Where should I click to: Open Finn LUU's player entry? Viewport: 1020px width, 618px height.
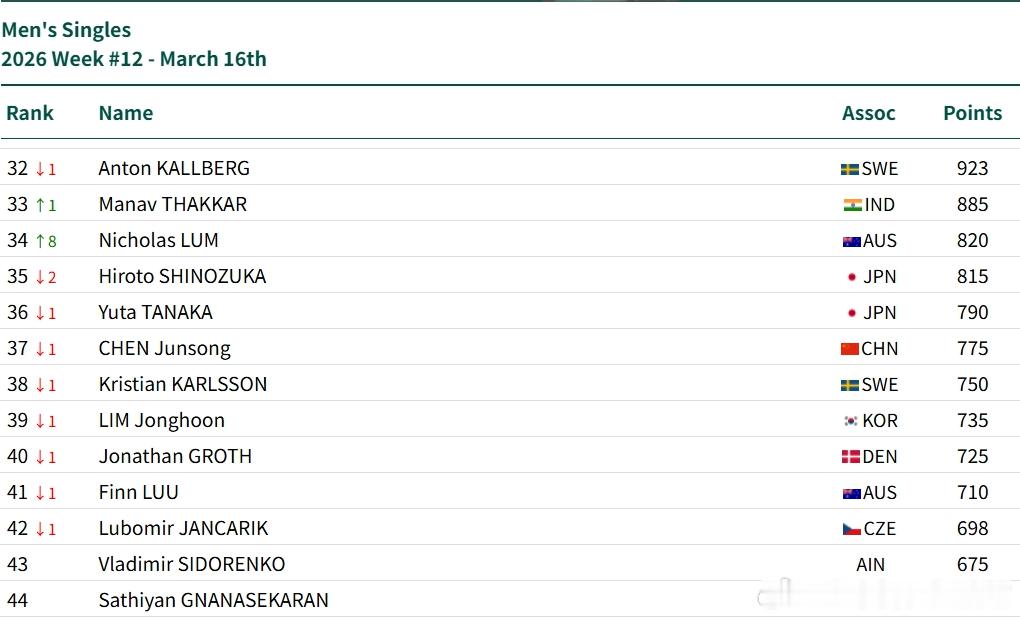click(138, 492)
